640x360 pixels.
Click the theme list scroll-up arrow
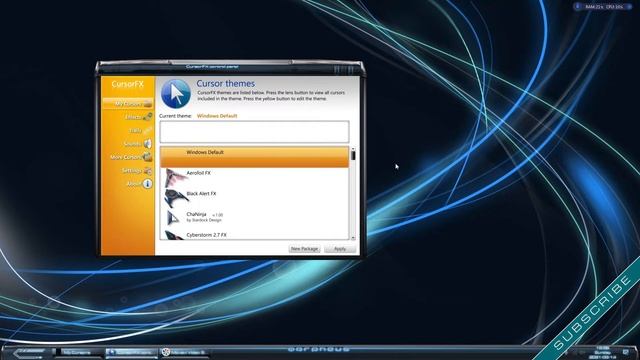[353, 149]
